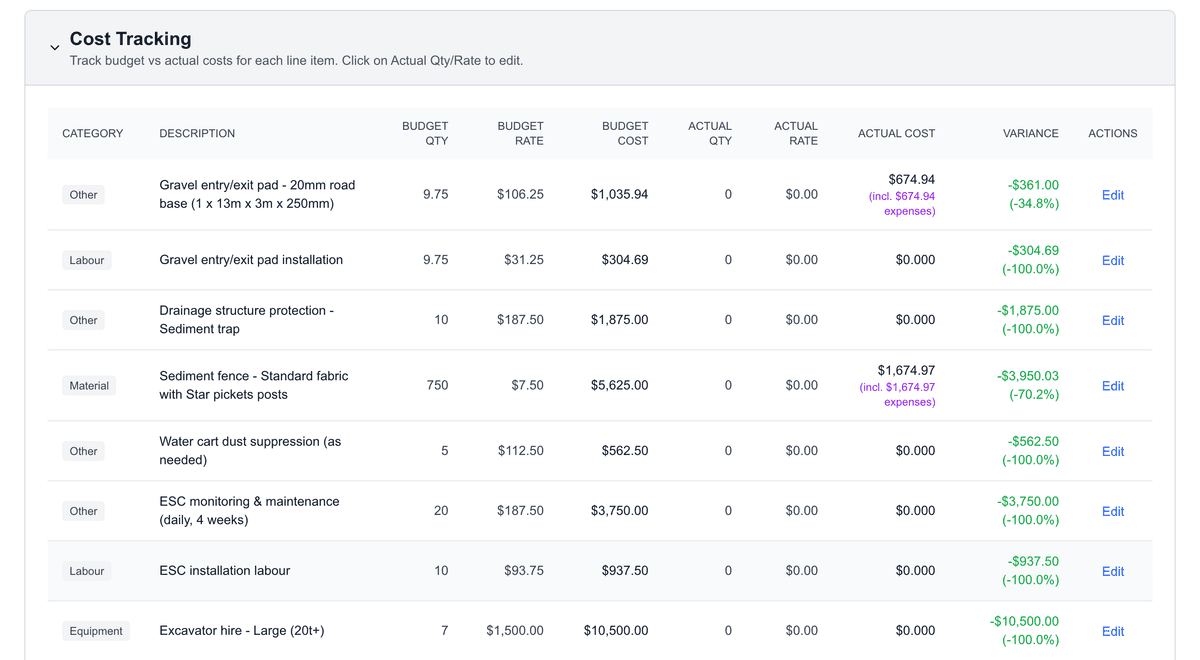Edit the ESC installation labour row

1112,571
